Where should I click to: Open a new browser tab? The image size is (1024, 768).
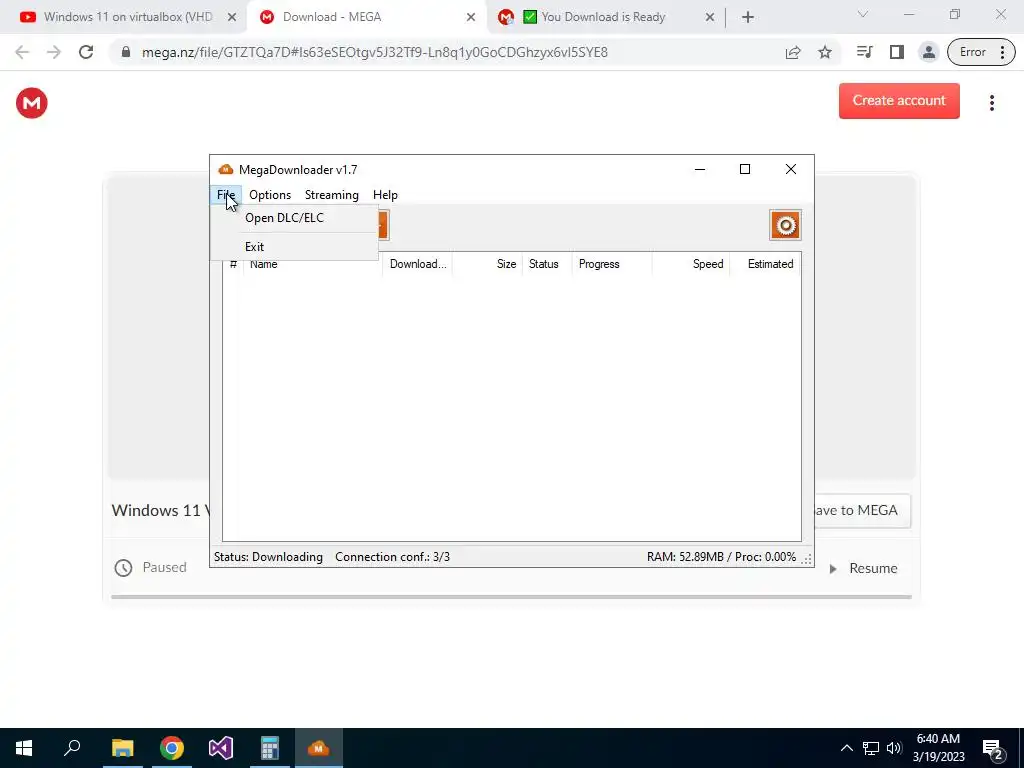click(748, 17)
